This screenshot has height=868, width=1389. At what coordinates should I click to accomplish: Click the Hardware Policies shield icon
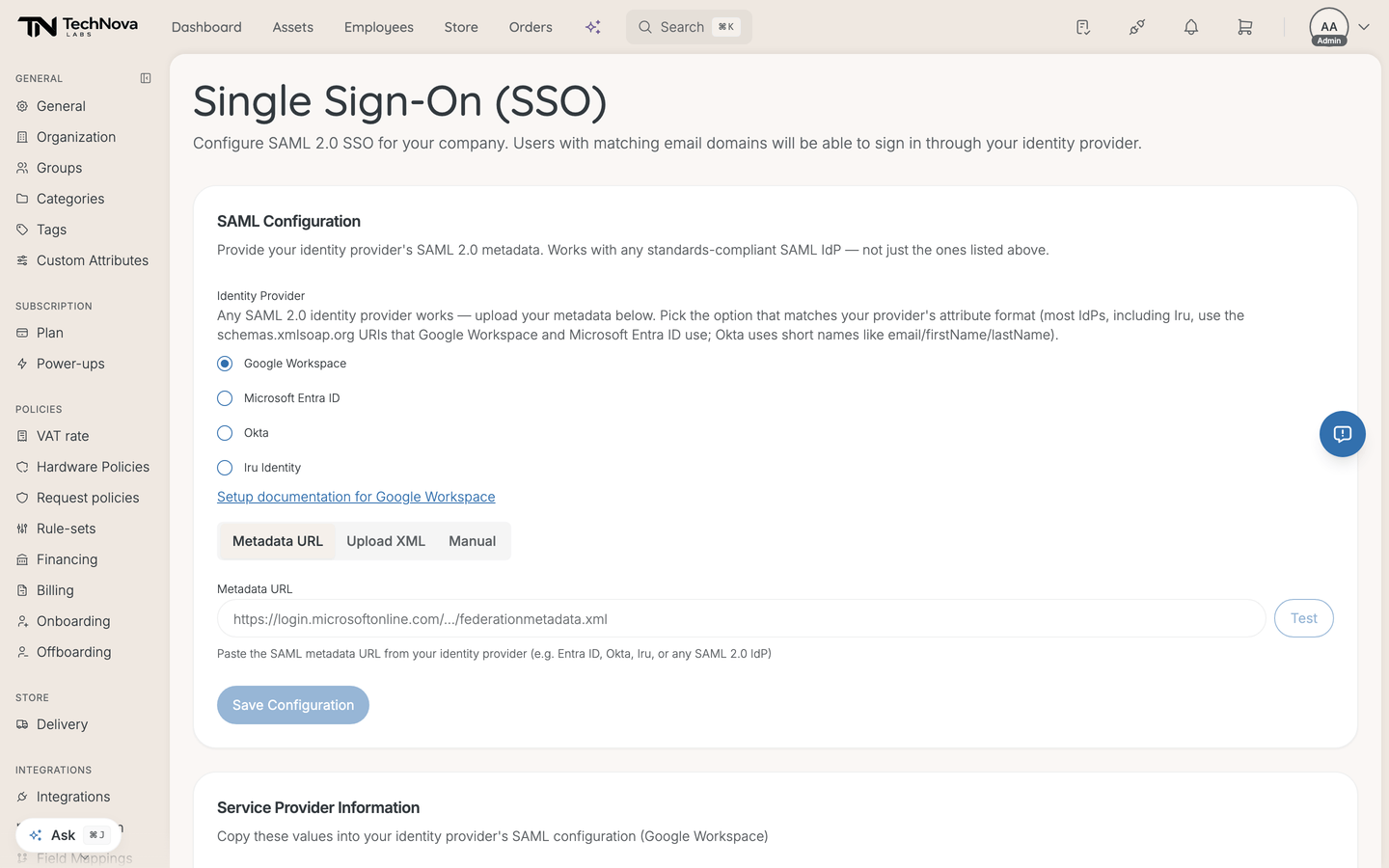(x=22, y=467)
